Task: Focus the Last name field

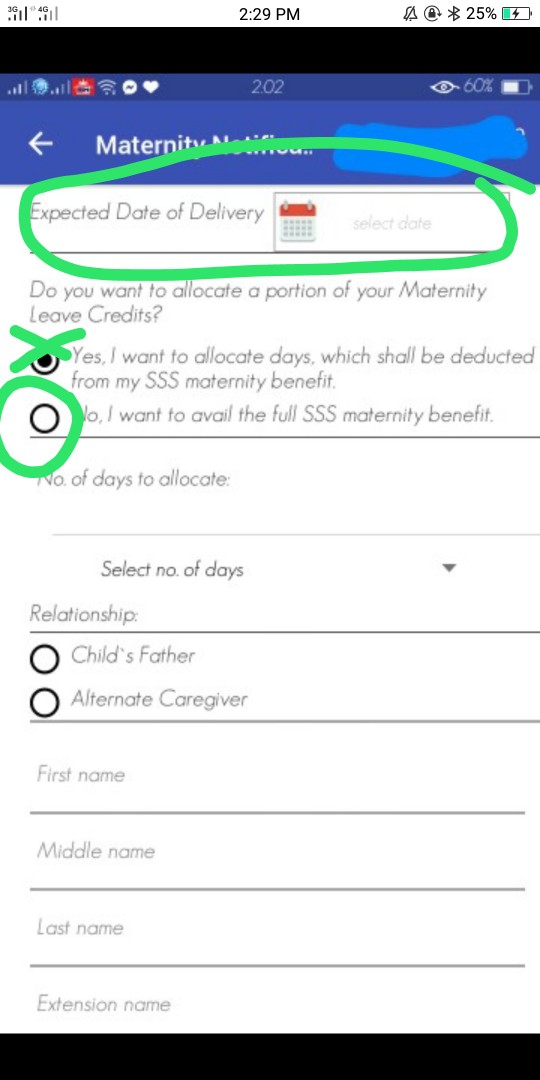Action: [277, 933]
